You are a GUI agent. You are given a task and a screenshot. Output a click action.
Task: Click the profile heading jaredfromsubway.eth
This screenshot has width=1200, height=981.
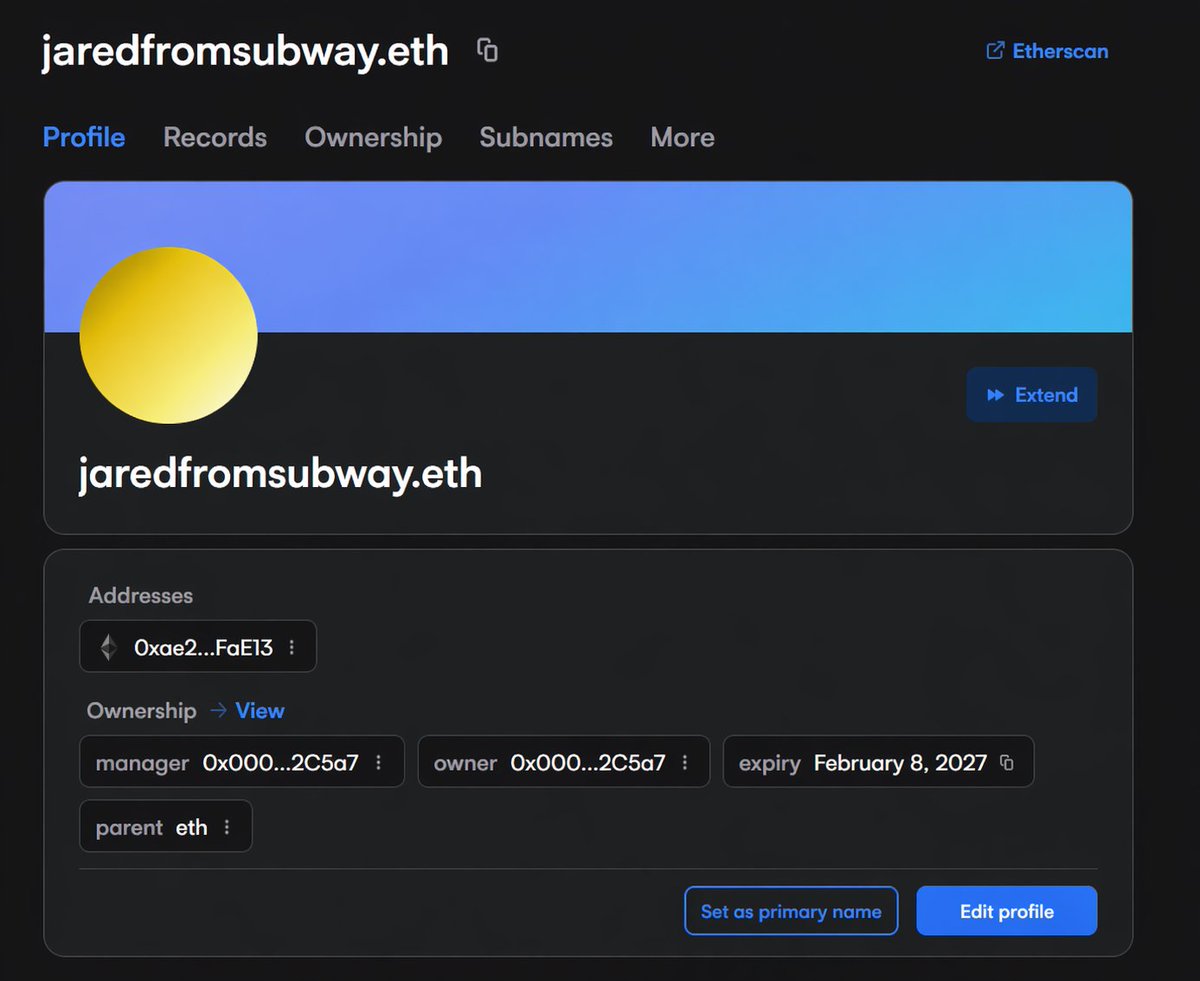coord(280,473)
